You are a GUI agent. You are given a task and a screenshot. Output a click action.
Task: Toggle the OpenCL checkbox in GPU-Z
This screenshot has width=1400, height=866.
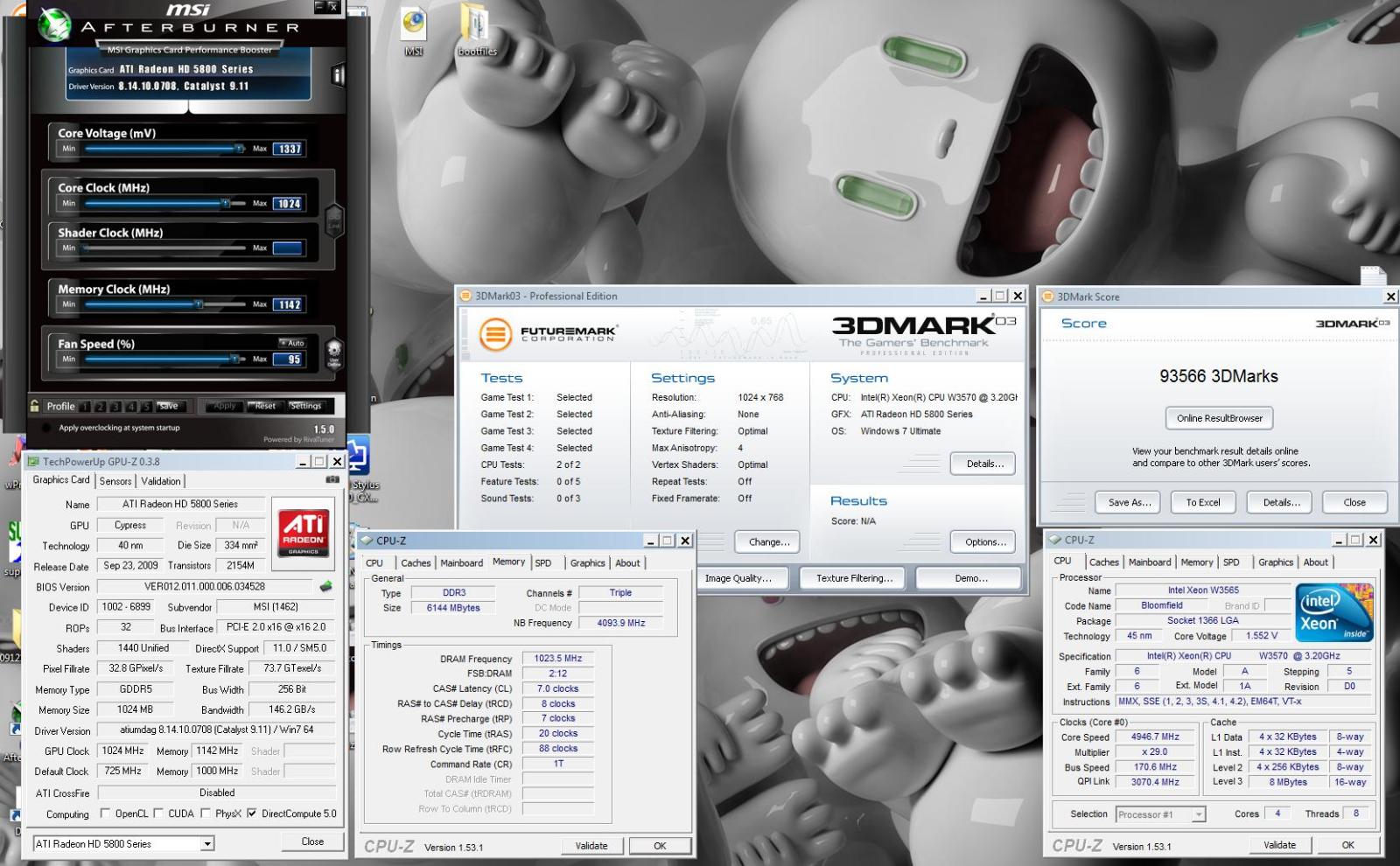(106, 814)
